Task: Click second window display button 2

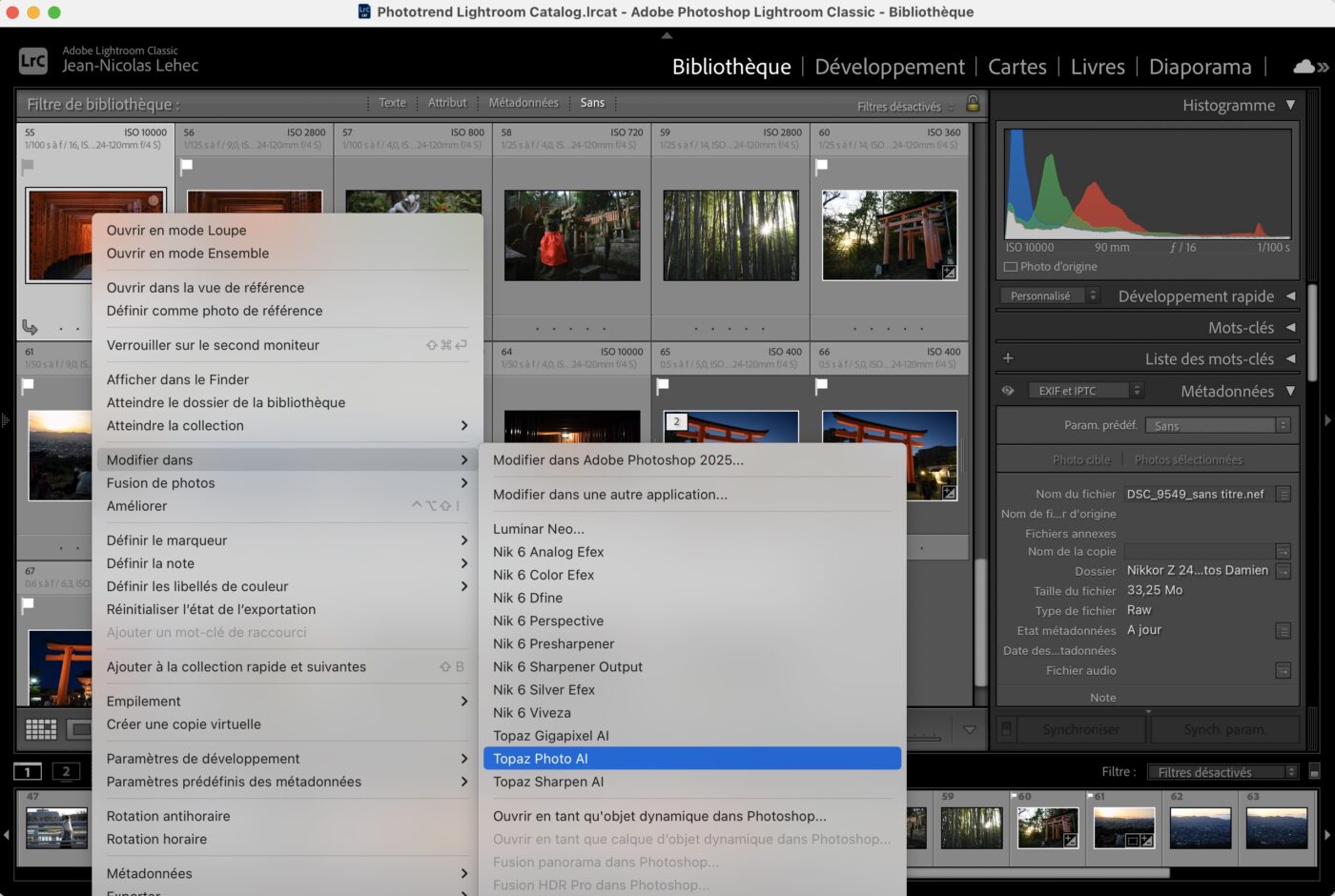Action: [x=66, y=771]
